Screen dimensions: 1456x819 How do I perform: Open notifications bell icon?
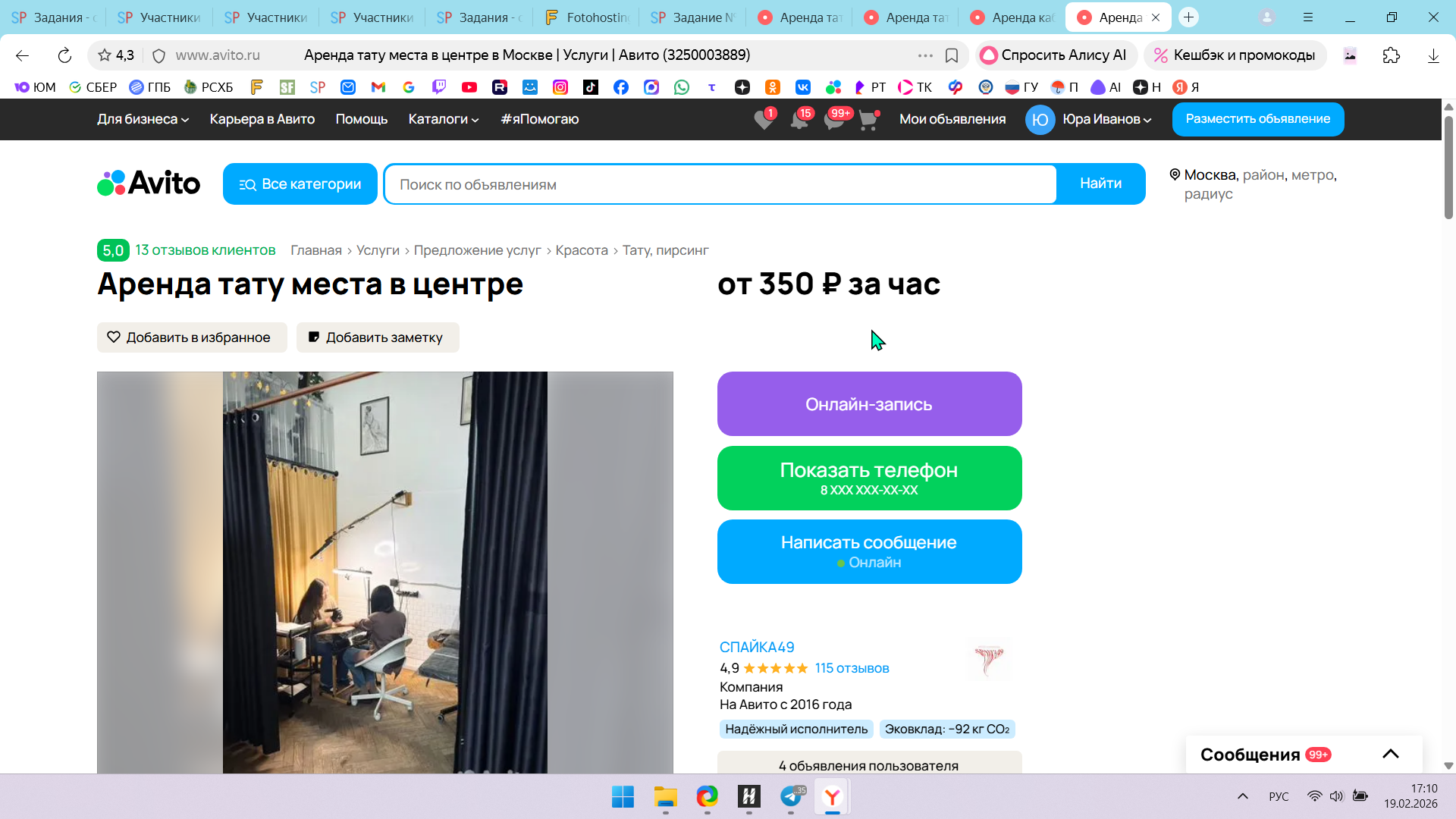tap(799, 120)
